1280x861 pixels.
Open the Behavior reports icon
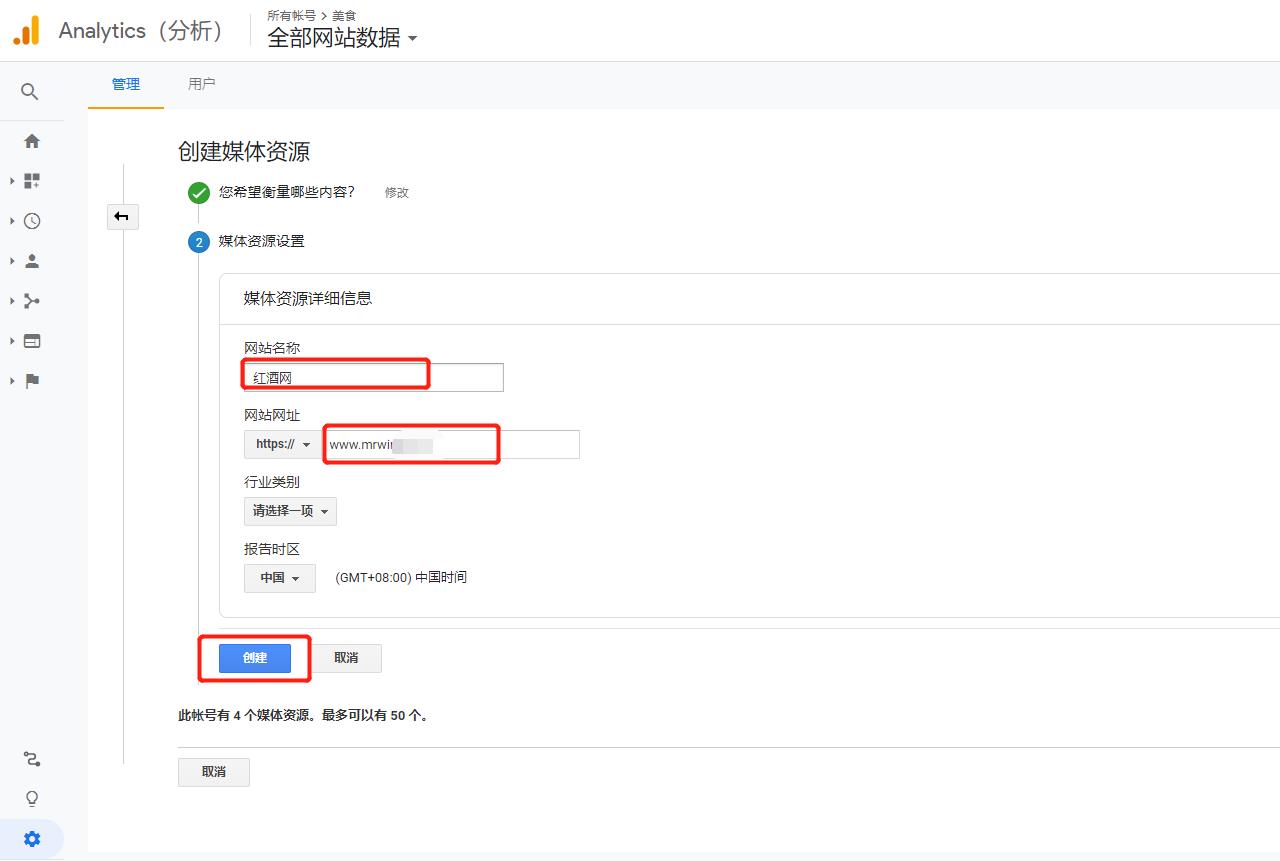click(x=31, y=340)
